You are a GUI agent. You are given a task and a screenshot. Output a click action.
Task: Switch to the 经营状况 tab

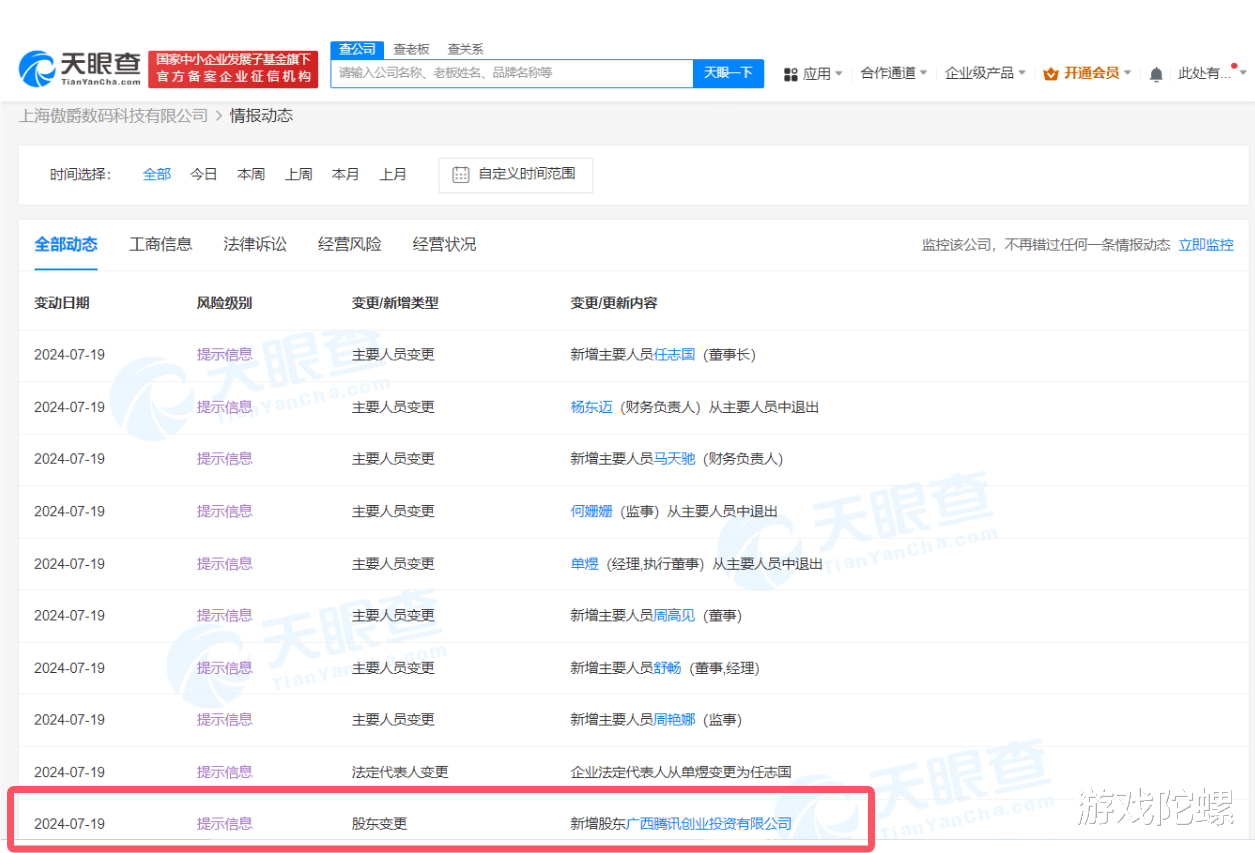(x=444, y=244)
